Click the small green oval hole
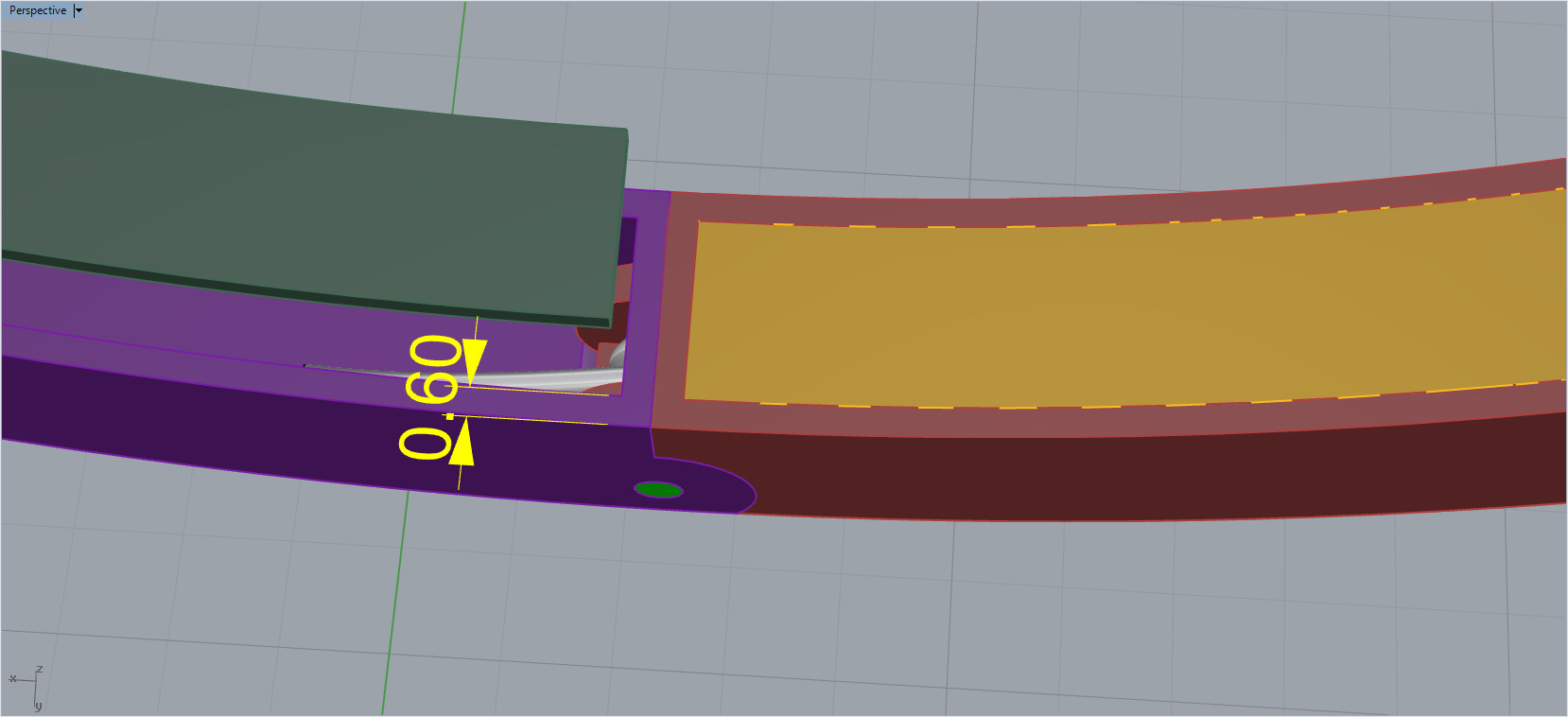This screenshot has height=717, width=1568. pos(658,489)
